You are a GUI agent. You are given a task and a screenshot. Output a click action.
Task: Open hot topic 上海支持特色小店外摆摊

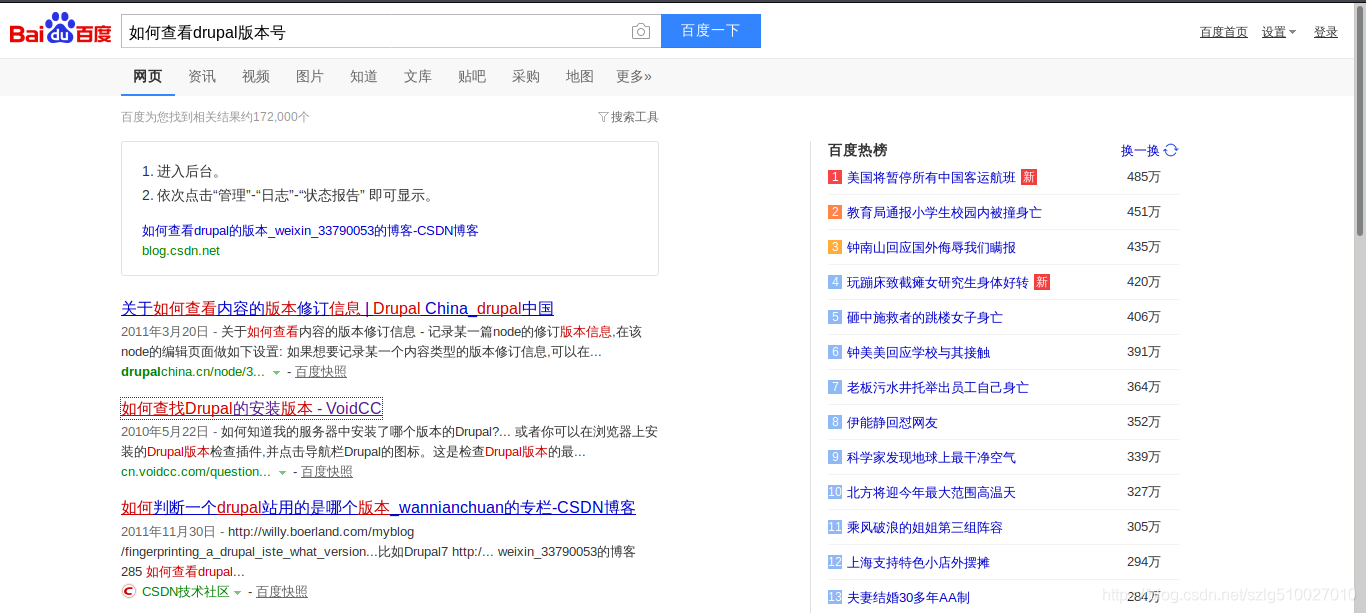(x=918, y=562)
